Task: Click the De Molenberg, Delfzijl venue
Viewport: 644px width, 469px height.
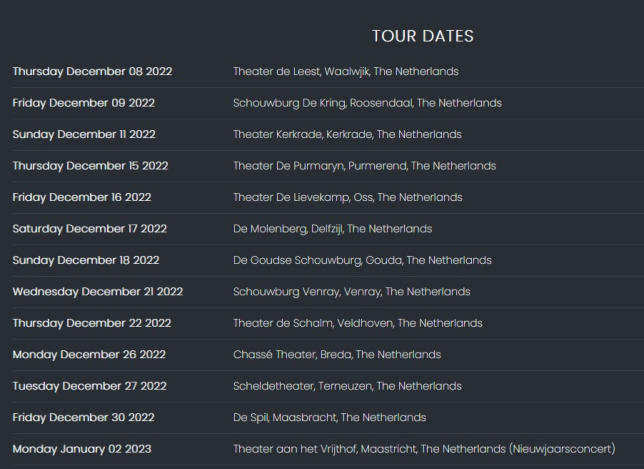Action: coord(332,229)
